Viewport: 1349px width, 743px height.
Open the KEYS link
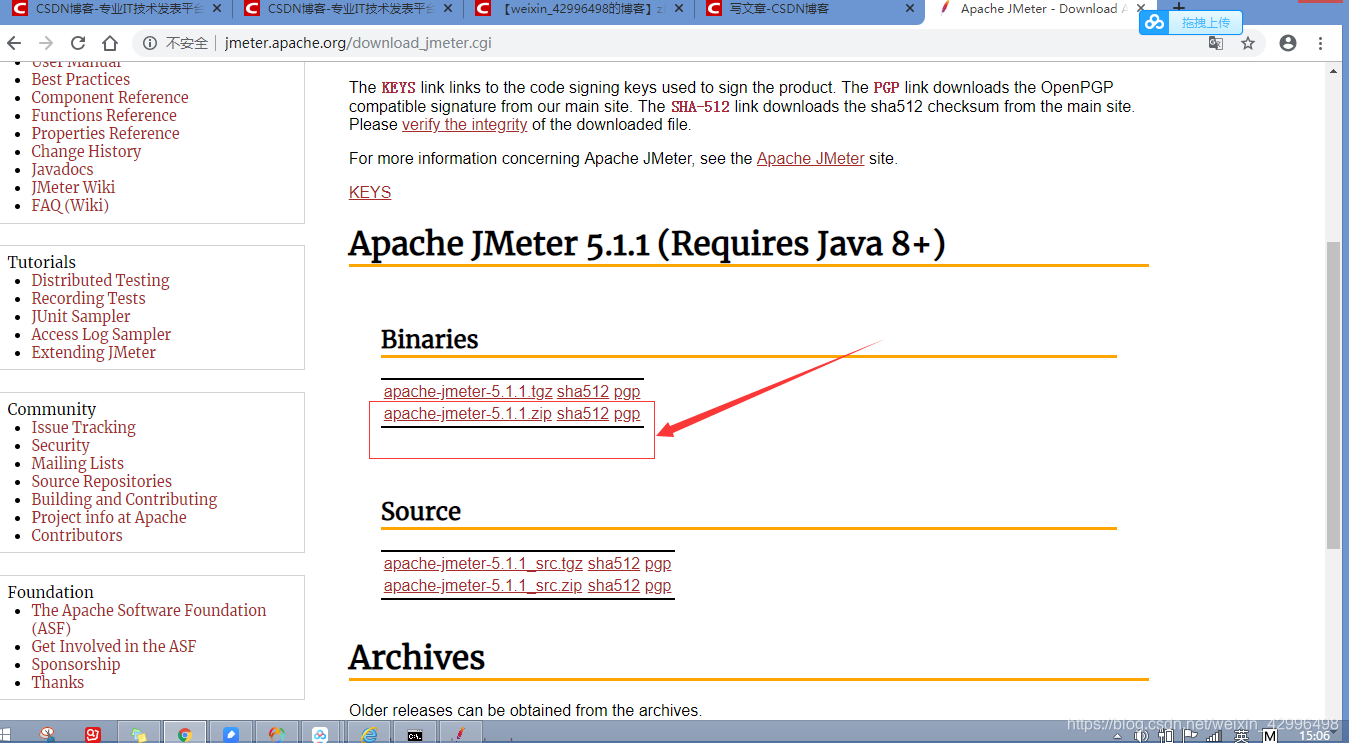click(370, 193)
